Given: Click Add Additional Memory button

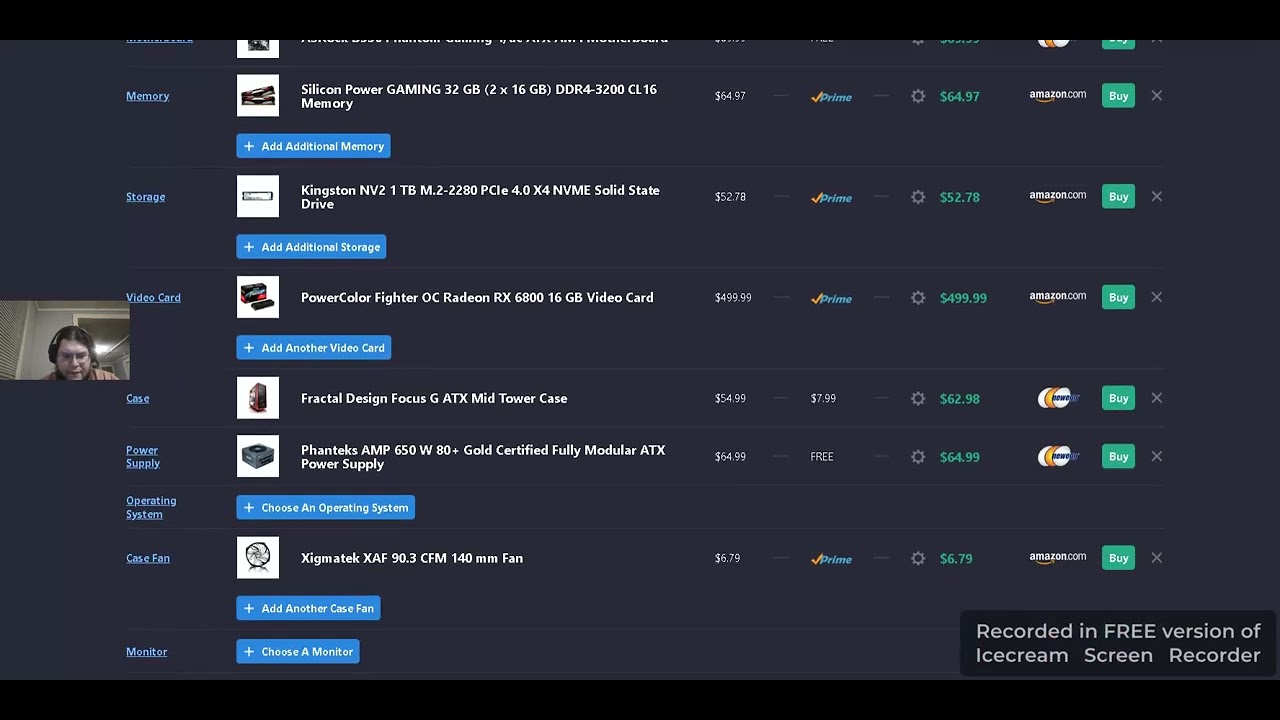Looking at the screenshot, I should pos(313,146).
